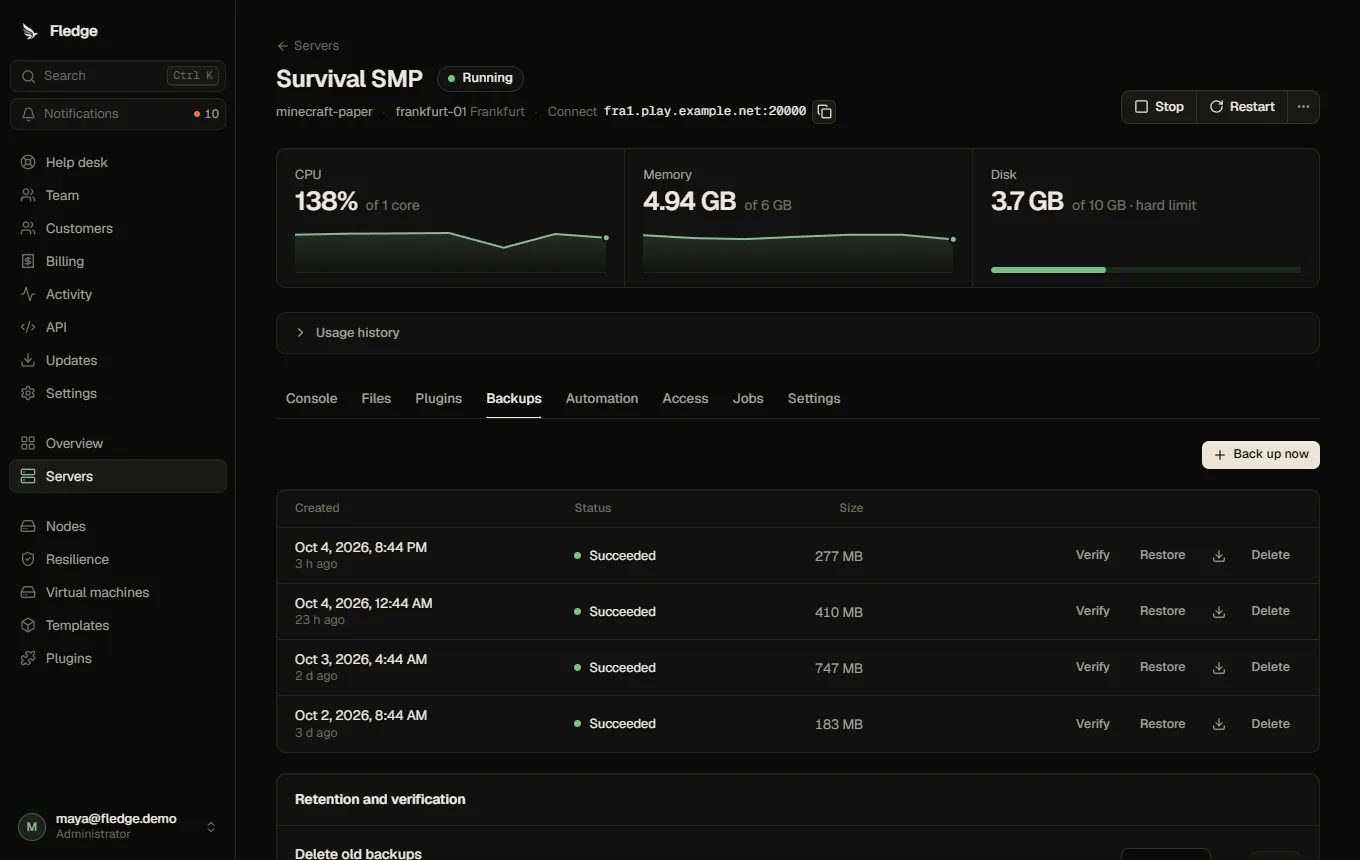Verify the Oct 2 8:44 AM backup
The width and height of the screenshot is (1360, 860).
[x=1092, y=724]
